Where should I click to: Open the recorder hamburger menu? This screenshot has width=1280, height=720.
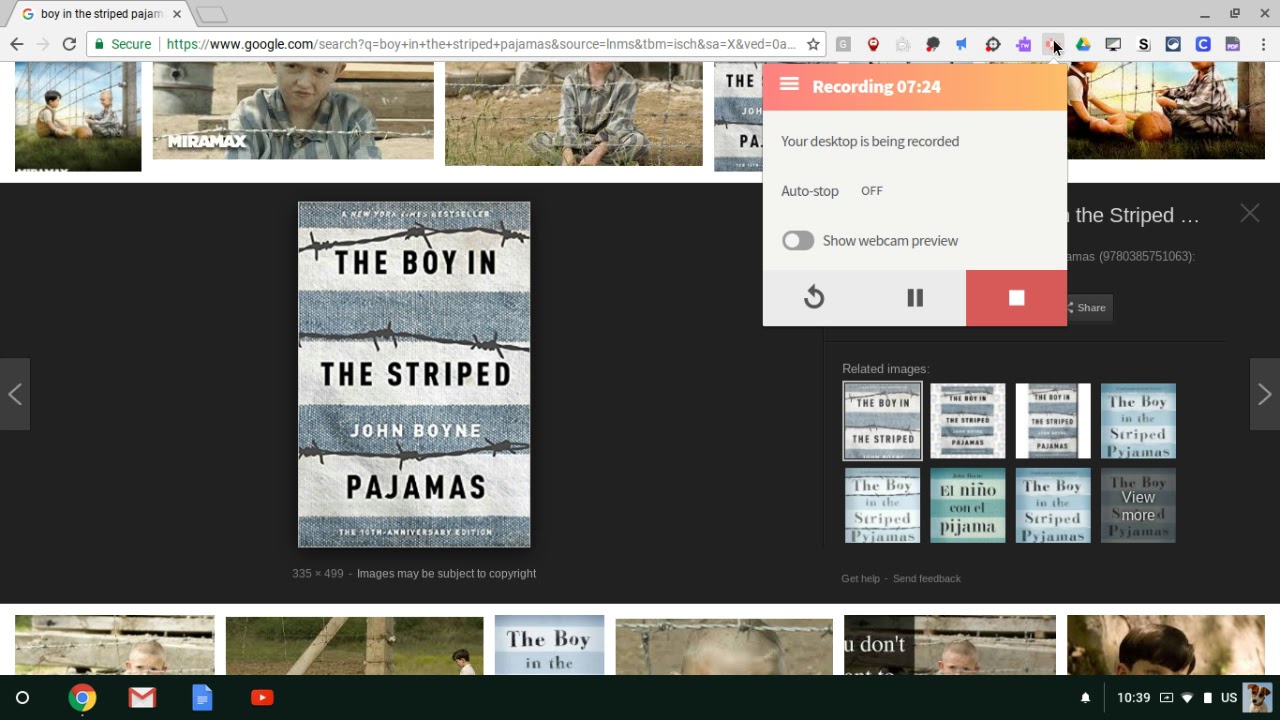click(789, 85)
